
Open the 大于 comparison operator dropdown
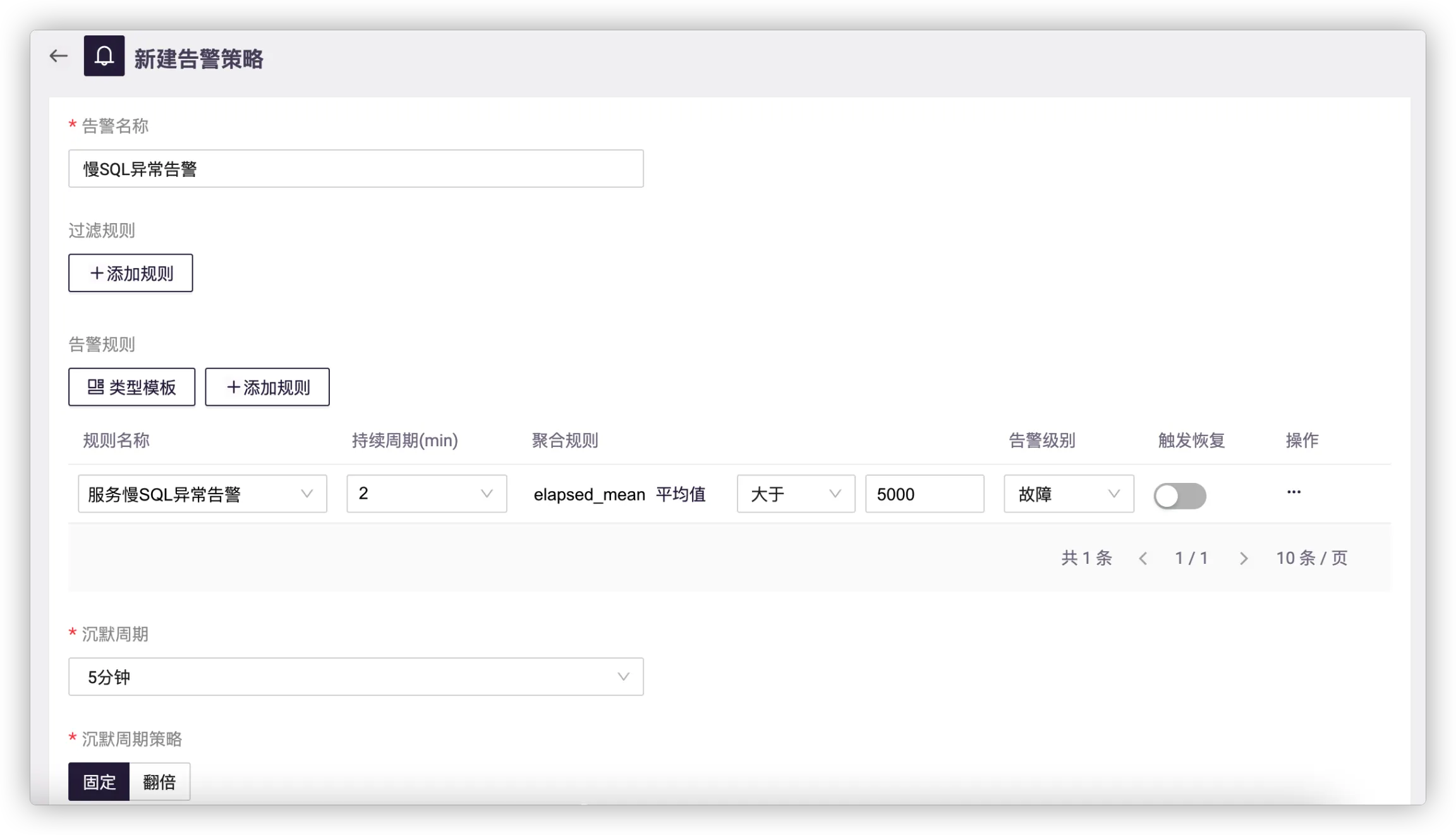(796, 494)
